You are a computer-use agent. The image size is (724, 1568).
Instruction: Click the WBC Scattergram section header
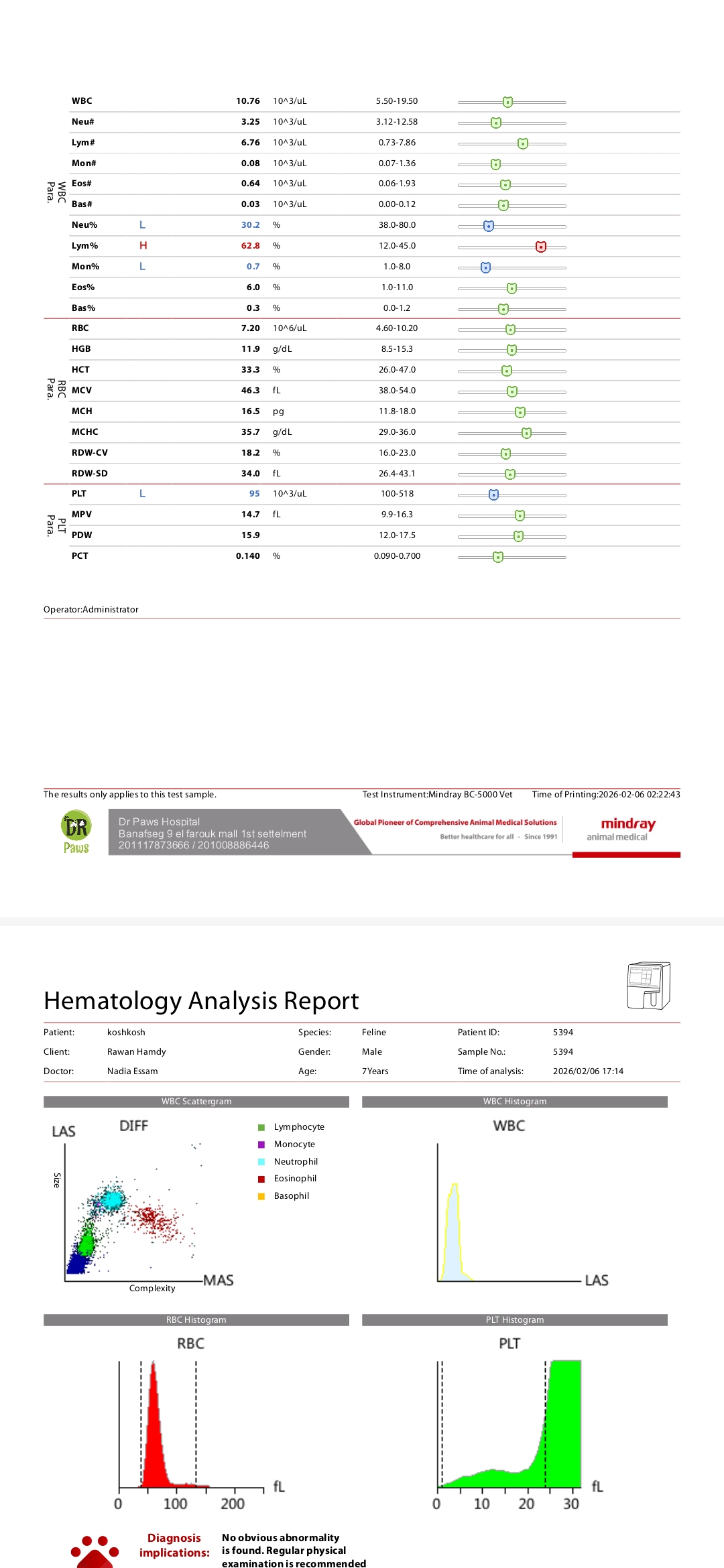pyautogui.click(x=196, y=1102)
